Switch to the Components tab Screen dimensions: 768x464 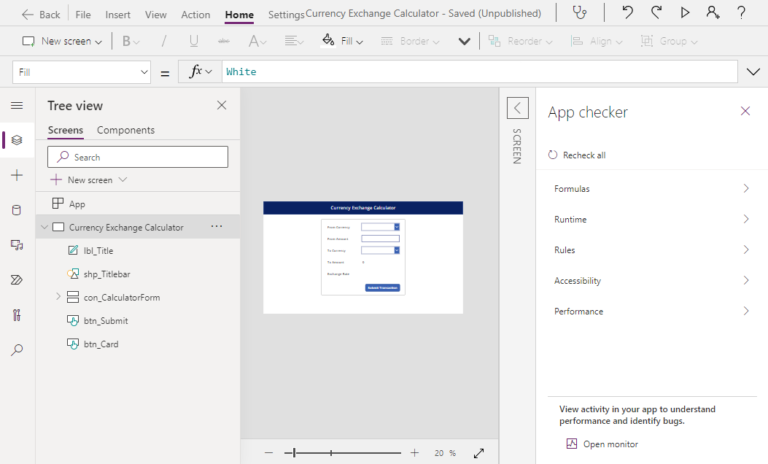tap(126, 130)
